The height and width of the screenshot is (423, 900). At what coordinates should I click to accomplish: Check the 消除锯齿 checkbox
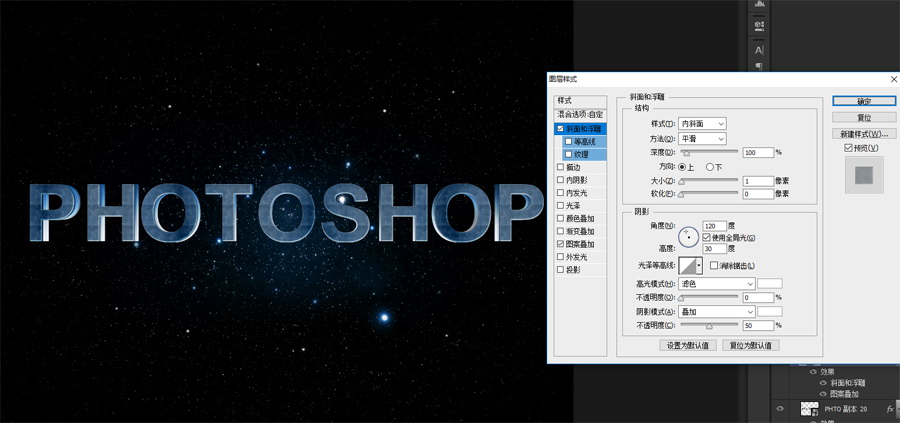coord(714,265)
